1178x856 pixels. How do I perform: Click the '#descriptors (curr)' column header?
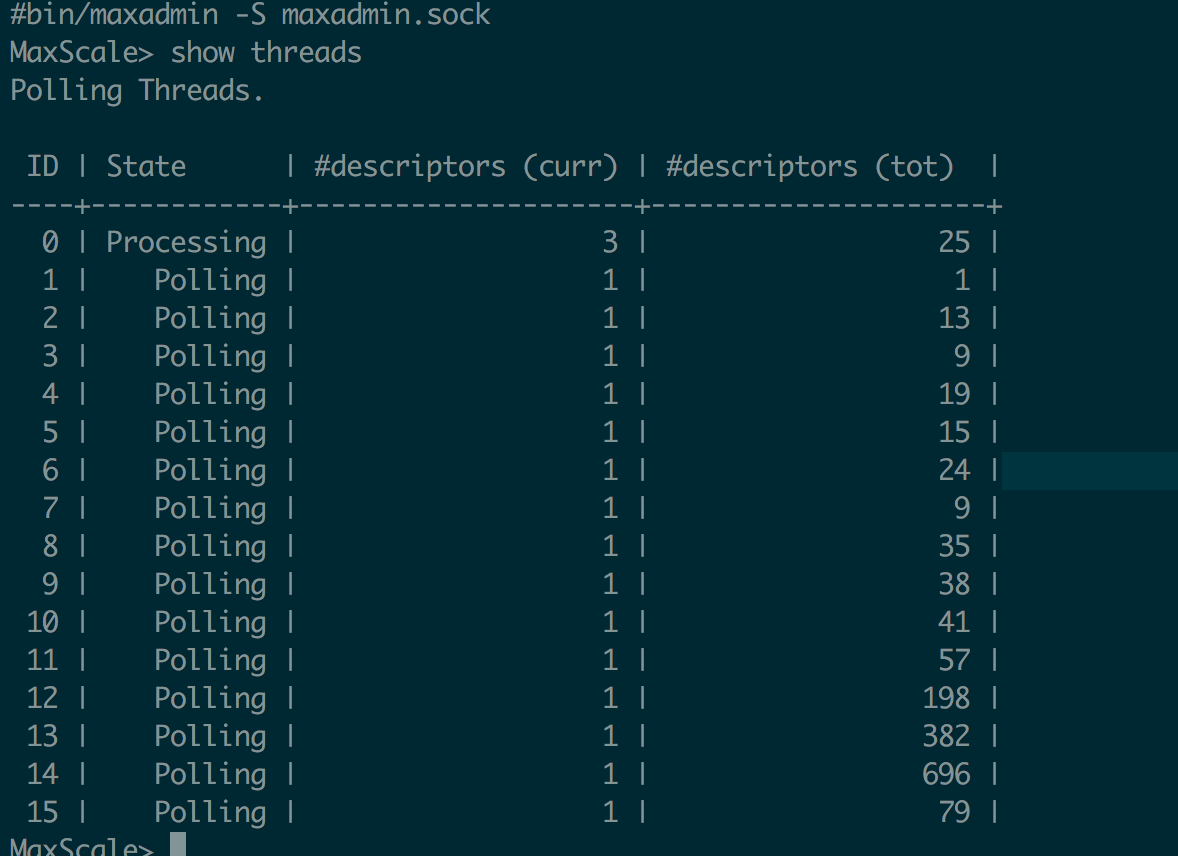click(x=466, y=166)
